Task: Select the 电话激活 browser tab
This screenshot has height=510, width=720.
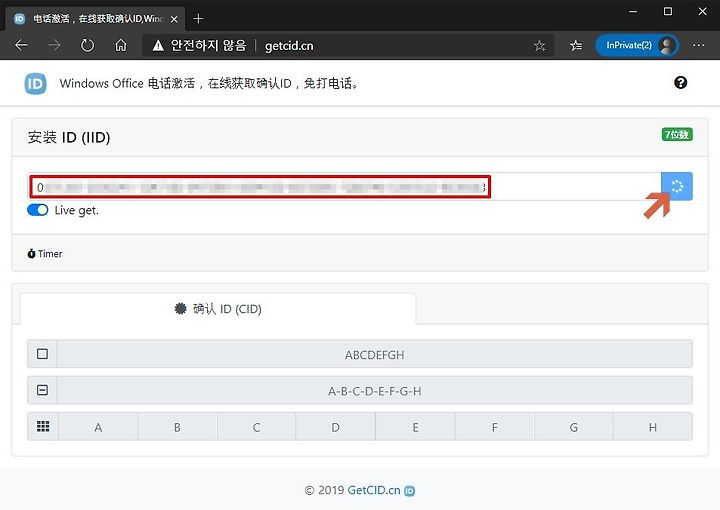Action: (x=94, y=19)
